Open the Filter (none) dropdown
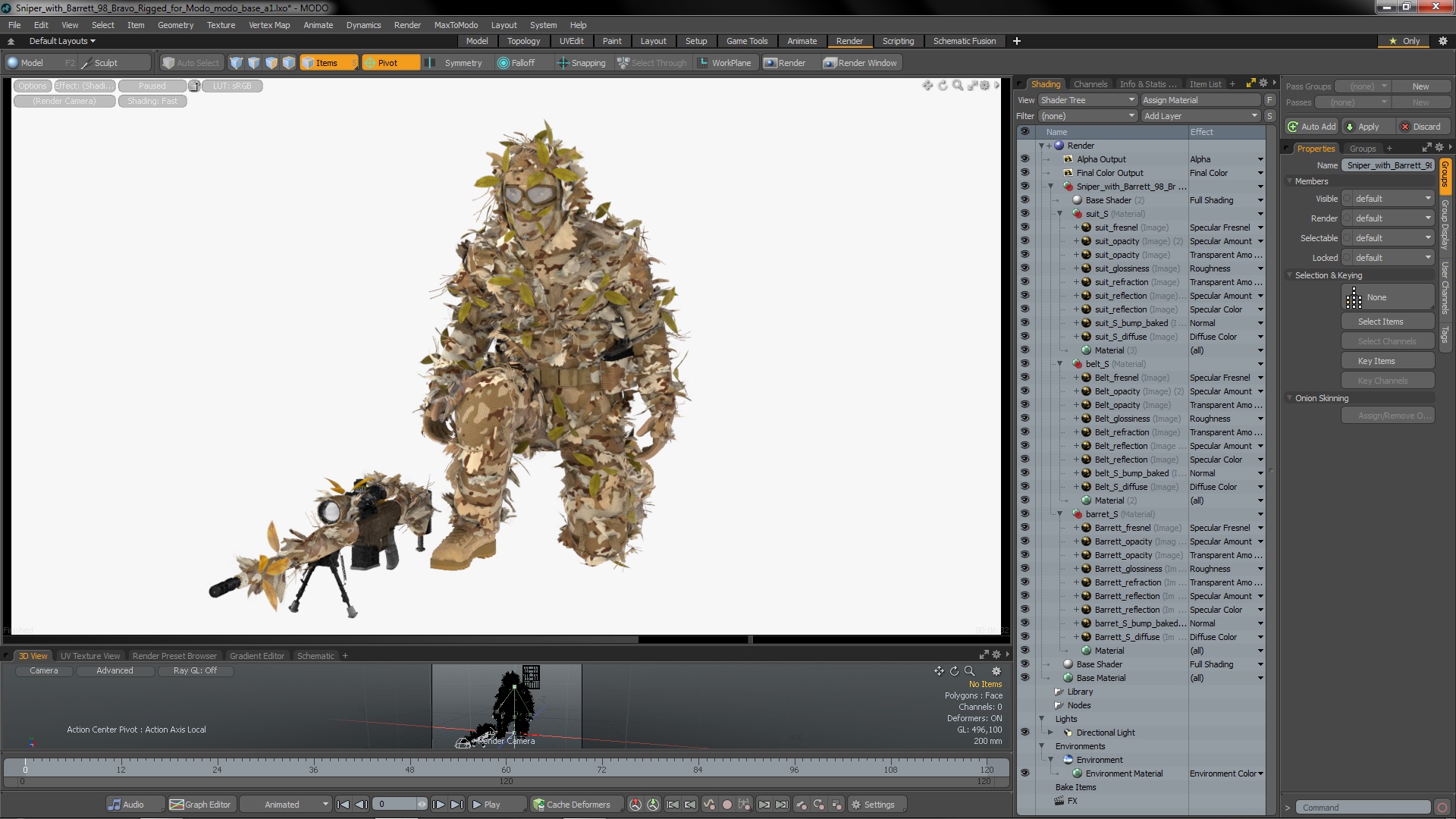The image size is (1456, 819). click(x=1087, y=116)
